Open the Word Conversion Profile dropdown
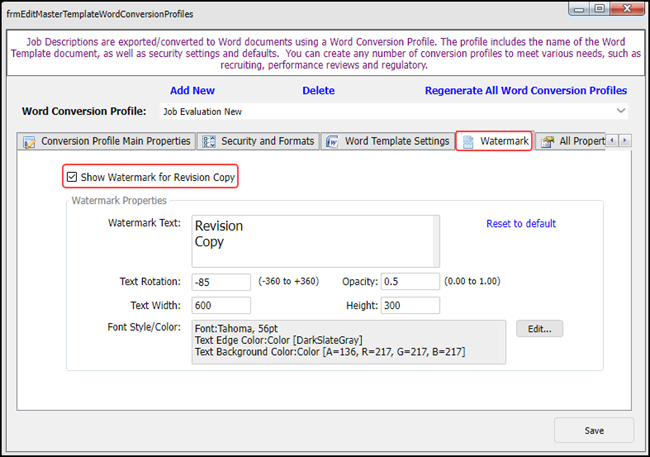The height and width of the screenshot is (457, 650). pos(621,111)
